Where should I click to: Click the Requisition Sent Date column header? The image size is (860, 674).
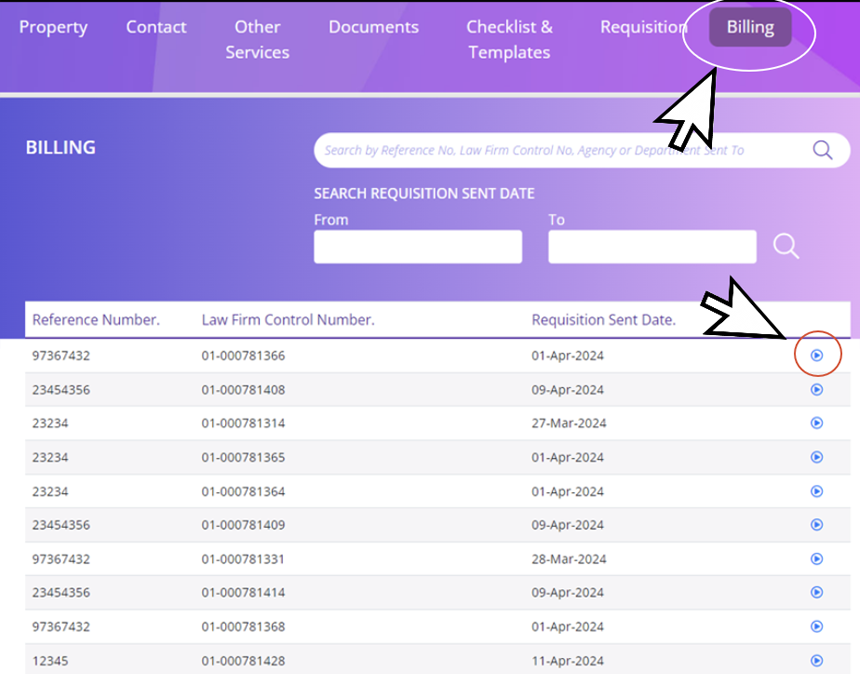pos(603,320)
